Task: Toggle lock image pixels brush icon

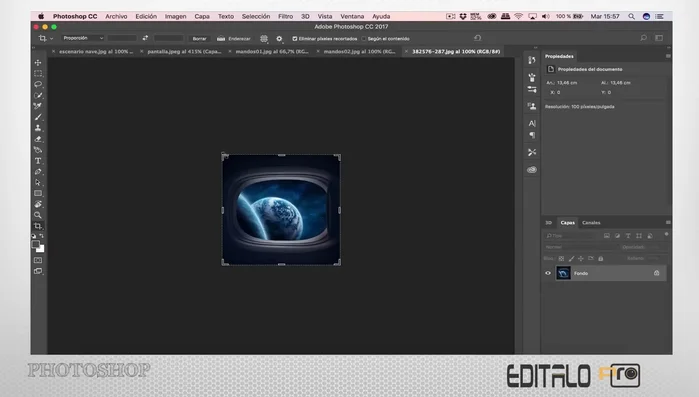Action: 571,258
